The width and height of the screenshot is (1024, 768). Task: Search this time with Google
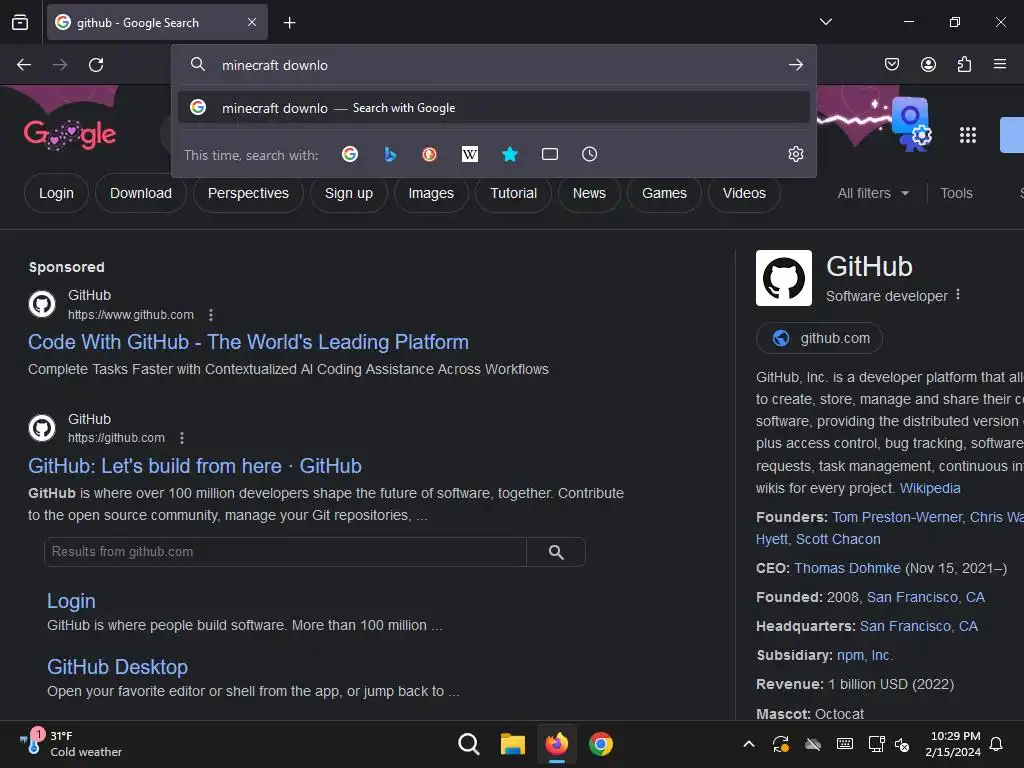(350, 154)
